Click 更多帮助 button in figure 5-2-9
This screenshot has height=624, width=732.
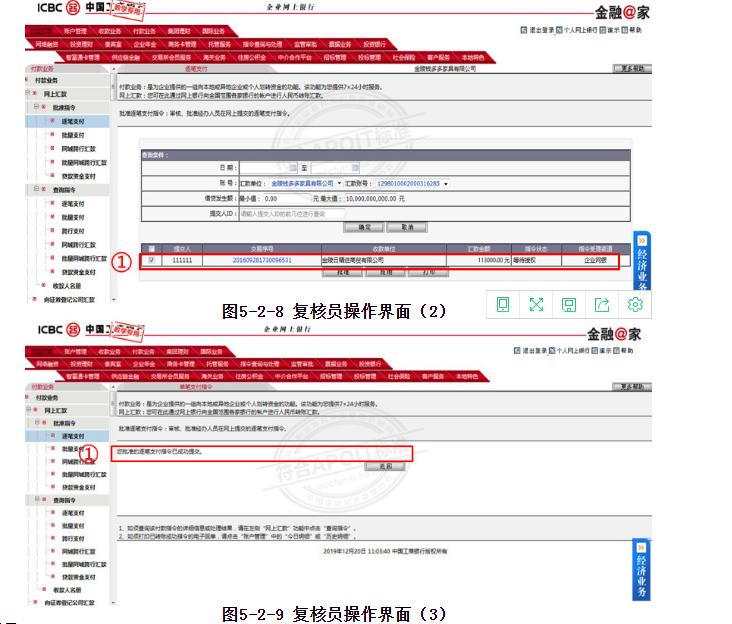(632, 387)
